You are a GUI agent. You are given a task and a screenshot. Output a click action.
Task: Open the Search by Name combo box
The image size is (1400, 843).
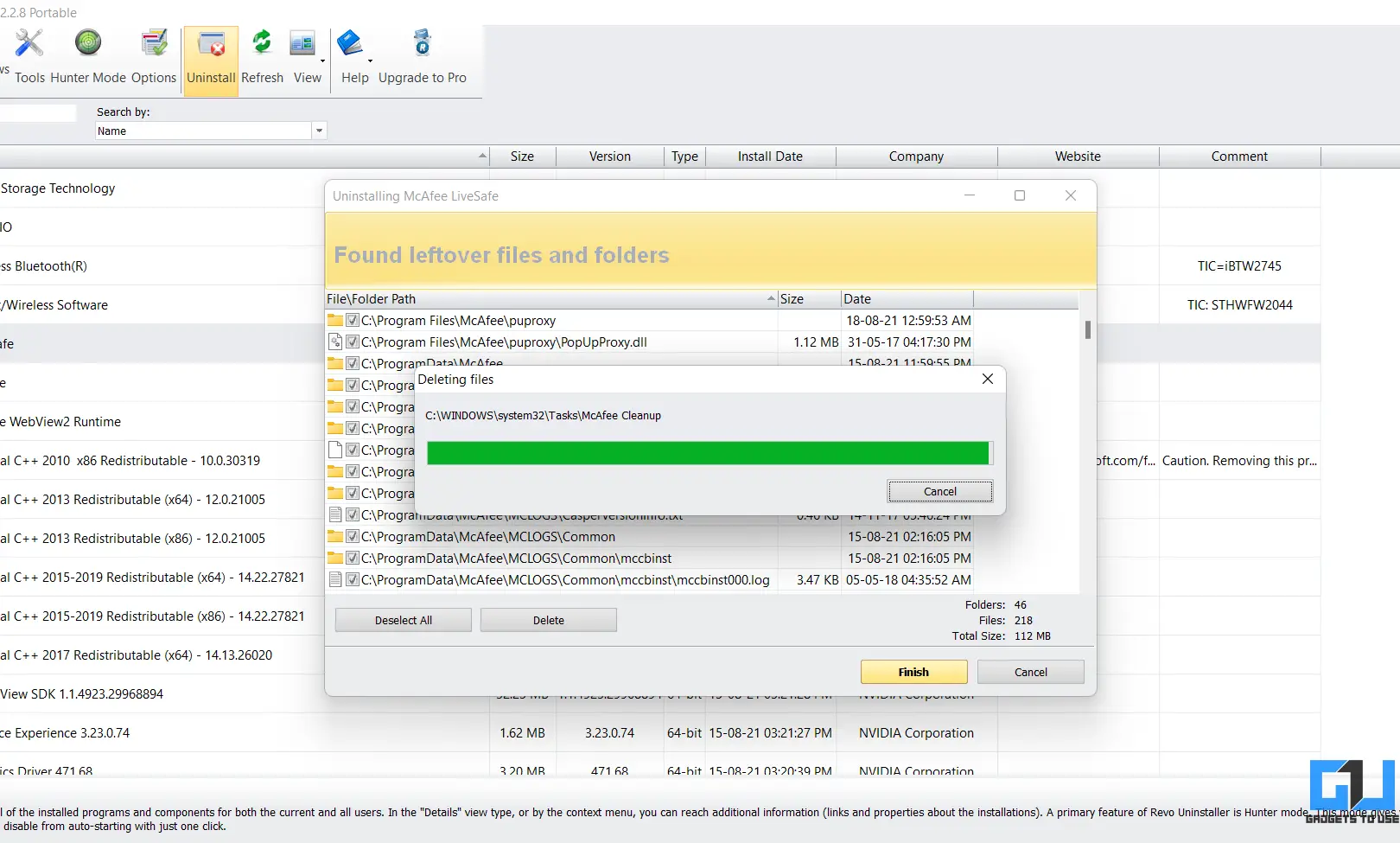click(x=210, y=131)
